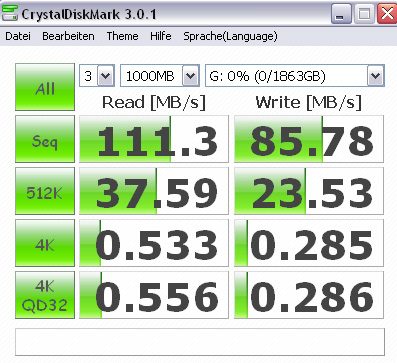Image resolution: width=397 pixels, height=363 pixels.
Task: Close the CrystalDiskMark window
Action: pyautogui.click(x=387, y=14)
